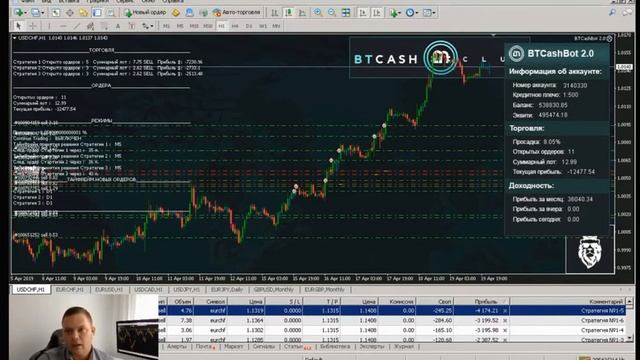Image resolution: width=640 pixels, height=360 pixels.
Task: Open the New Chart toolbar icon
Action: (19, 13)
